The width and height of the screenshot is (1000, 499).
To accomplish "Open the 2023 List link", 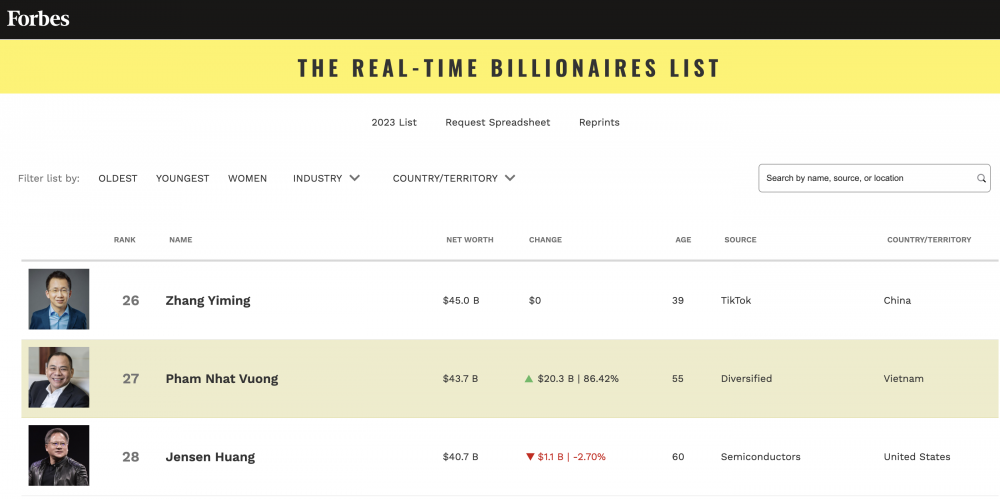I will point(394,123).
